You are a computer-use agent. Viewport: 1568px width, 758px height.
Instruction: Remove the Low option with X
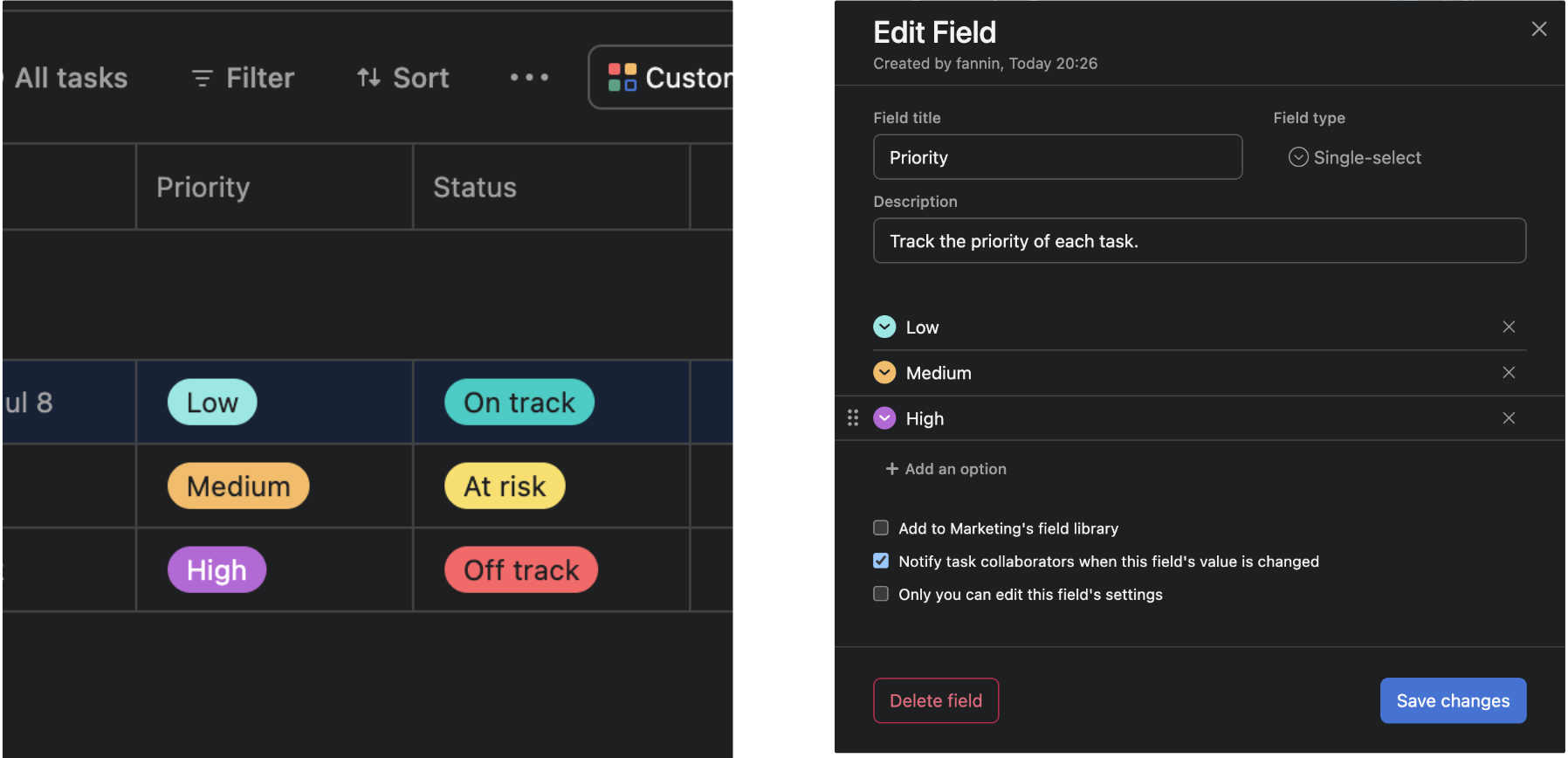(x=1509, y=327)
